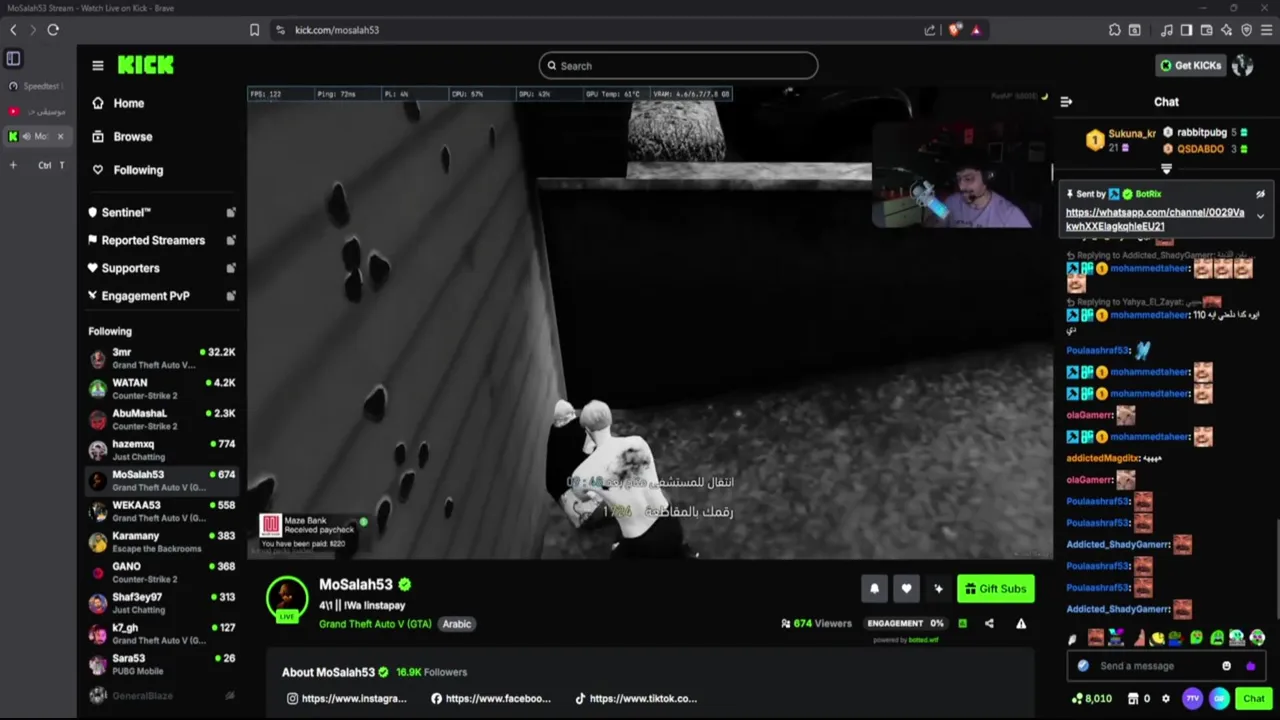
Task: Click the sparkle icon beside Gift Subs
Action: point(938,589)
